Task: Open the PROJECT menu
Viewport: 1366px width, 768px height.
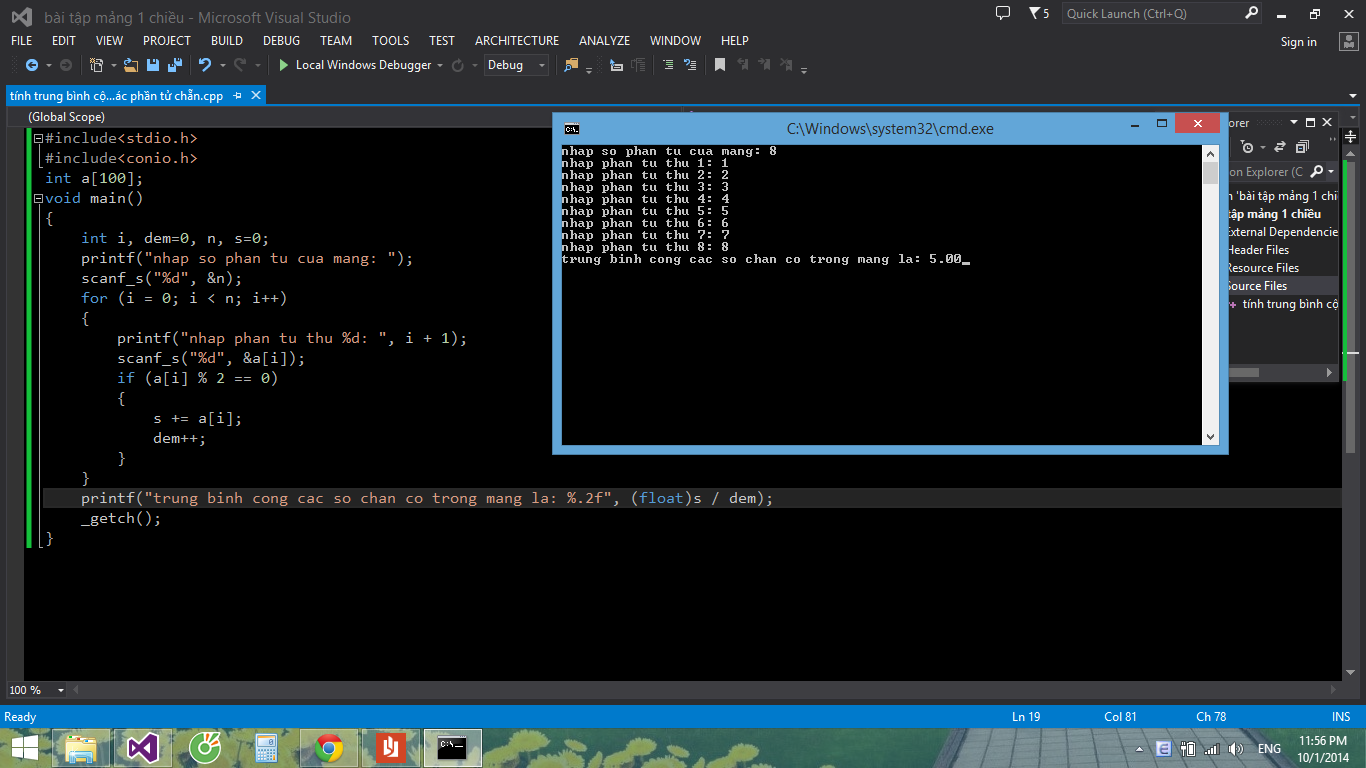Action: [167, 41]
